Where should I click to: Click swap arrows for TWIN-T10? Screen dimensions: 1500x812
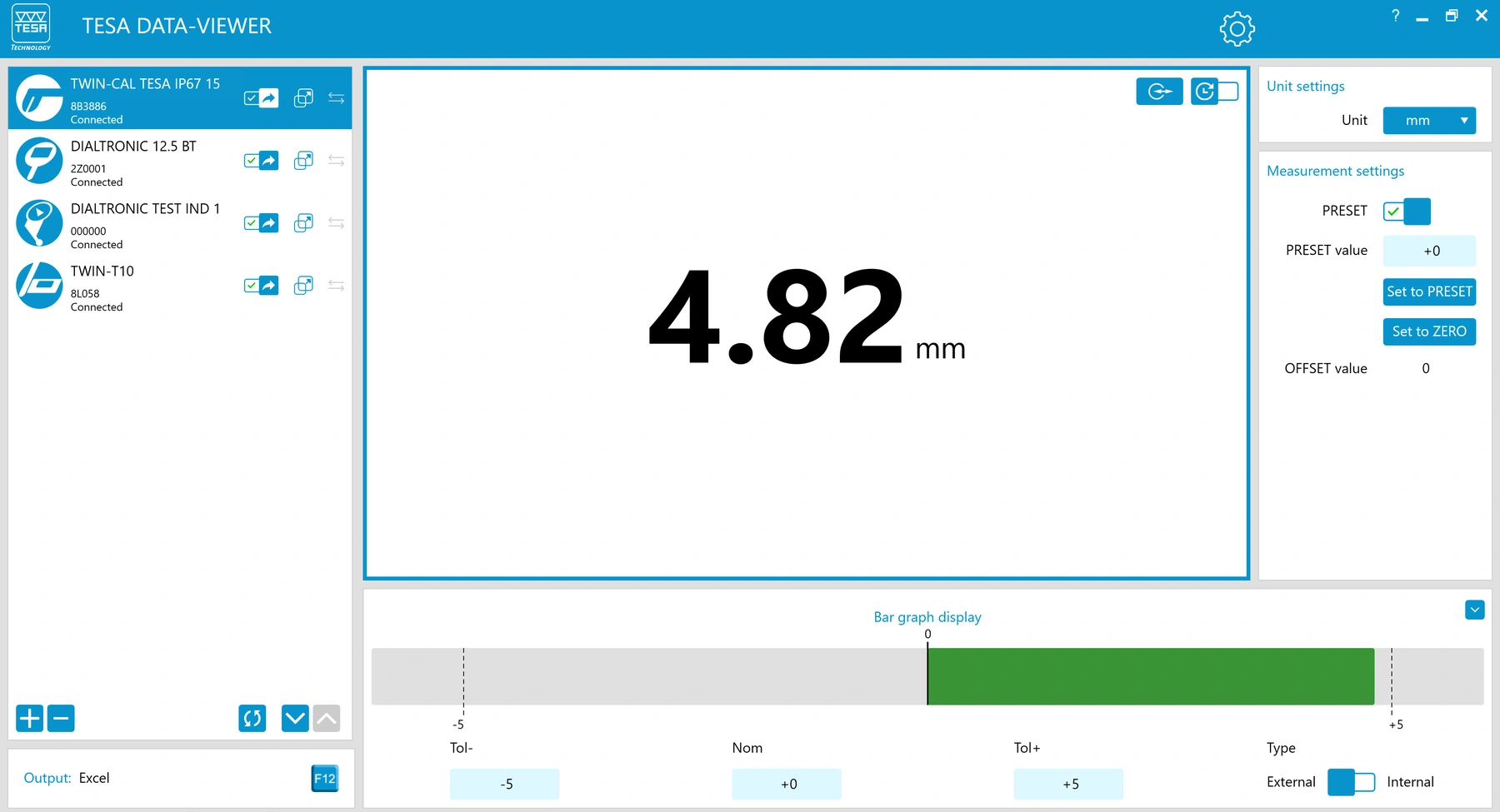coord(336,286)
